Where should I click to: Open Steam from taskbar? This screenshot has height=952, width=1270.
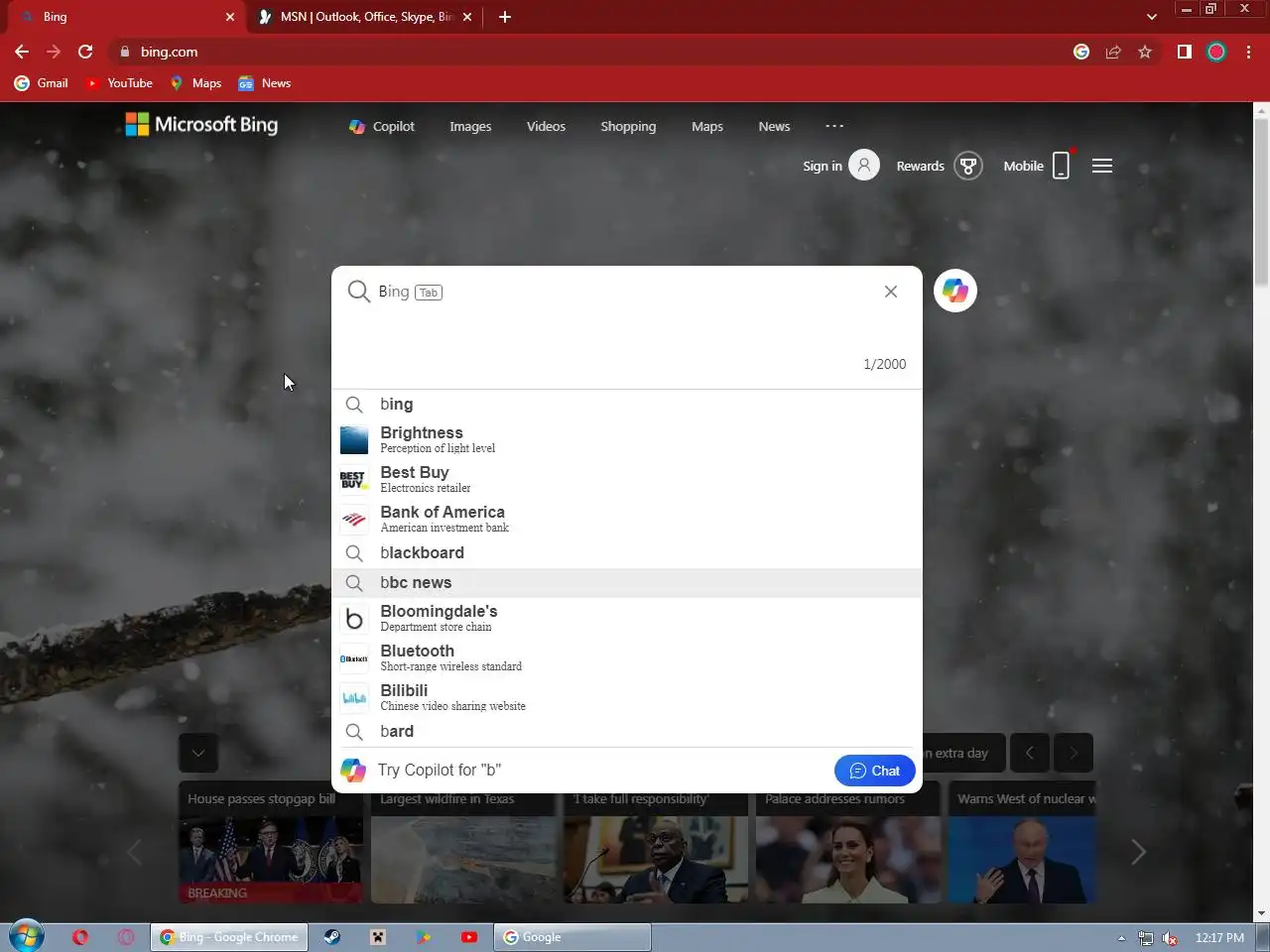click(x=332, y=937)
